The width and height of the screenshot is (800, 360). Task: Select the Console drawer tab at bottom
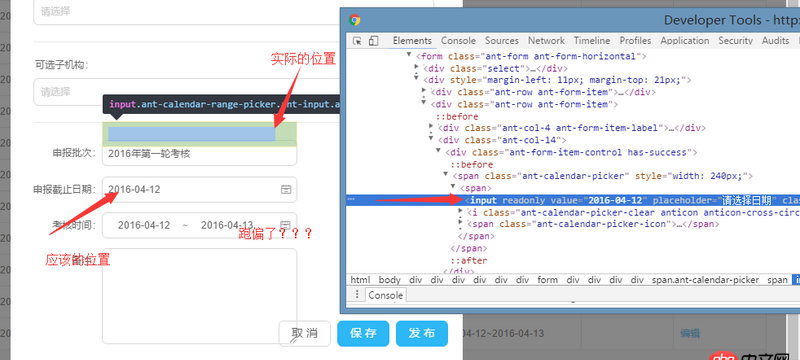386,295
